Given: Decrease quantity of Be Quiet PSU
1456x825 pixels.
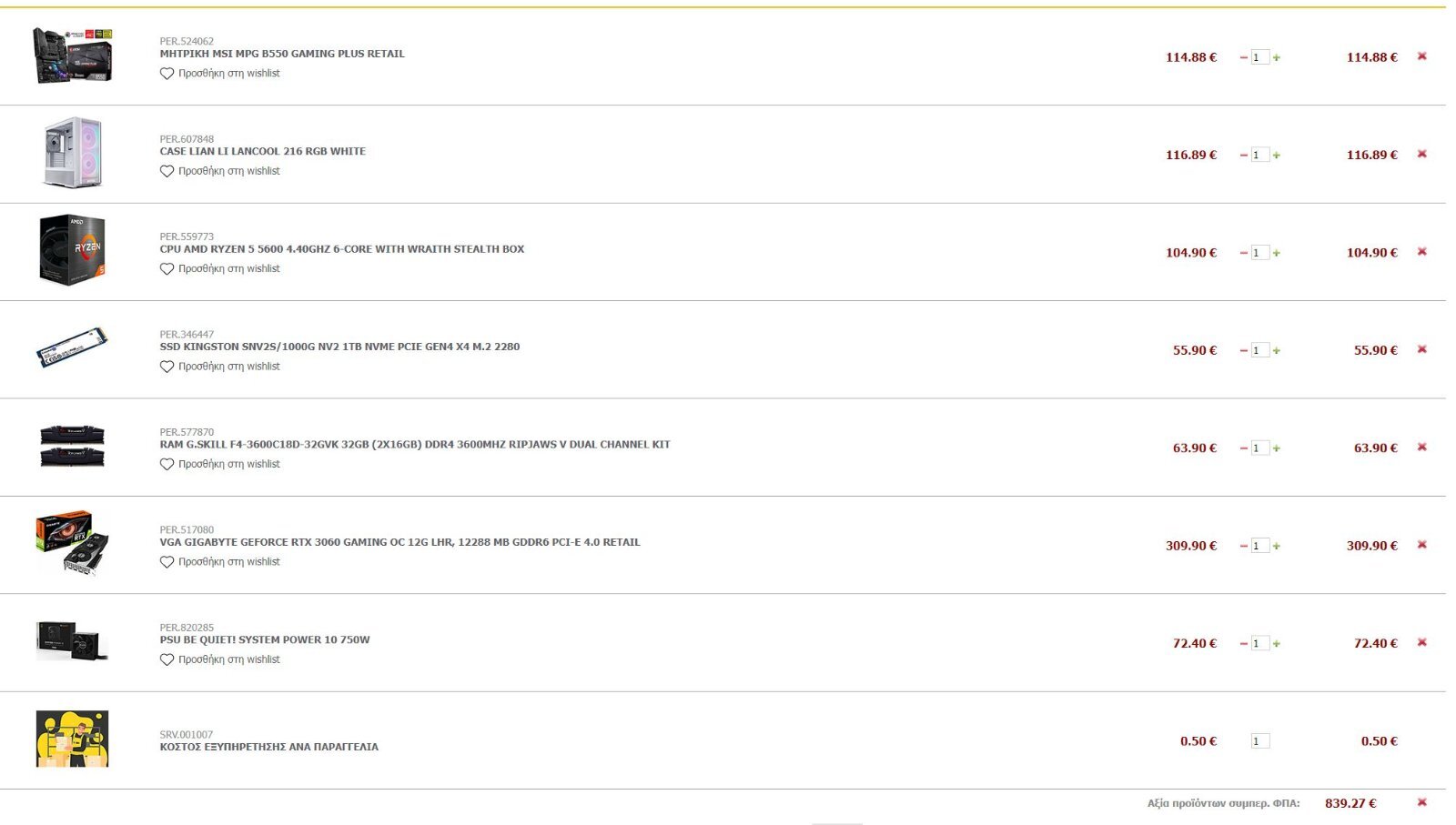Looking at the screenshot, I should click(1243, 644).
